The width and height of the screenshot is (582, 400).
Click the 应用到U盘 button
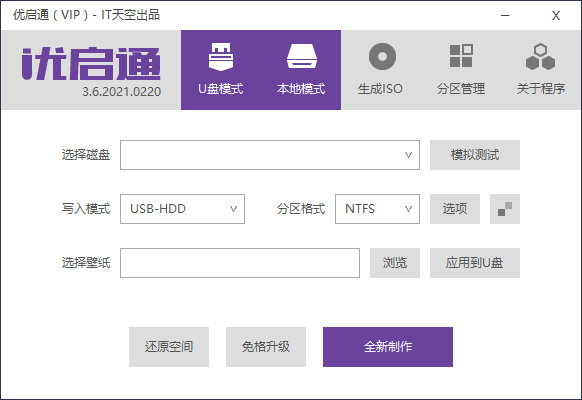(x=475, y=263)
